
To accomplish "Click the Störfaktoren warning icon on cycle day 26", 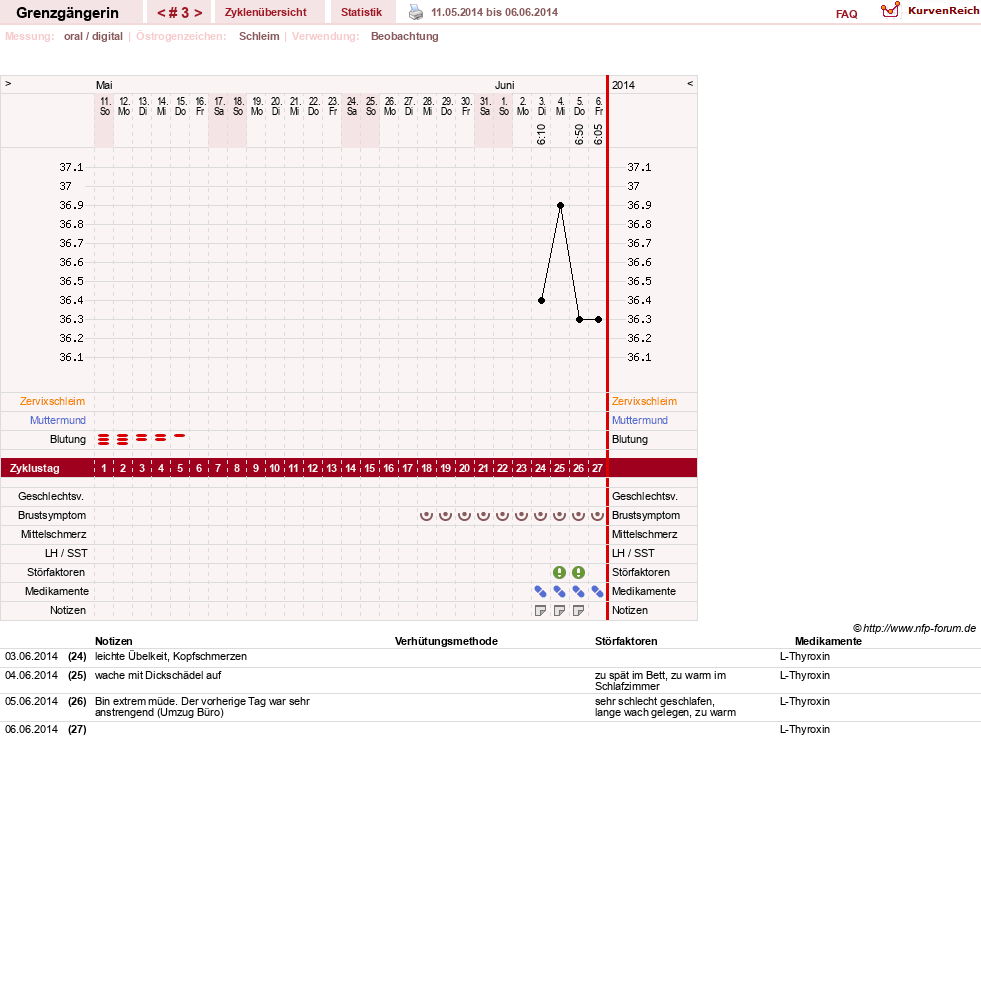I will click(578, 572).
